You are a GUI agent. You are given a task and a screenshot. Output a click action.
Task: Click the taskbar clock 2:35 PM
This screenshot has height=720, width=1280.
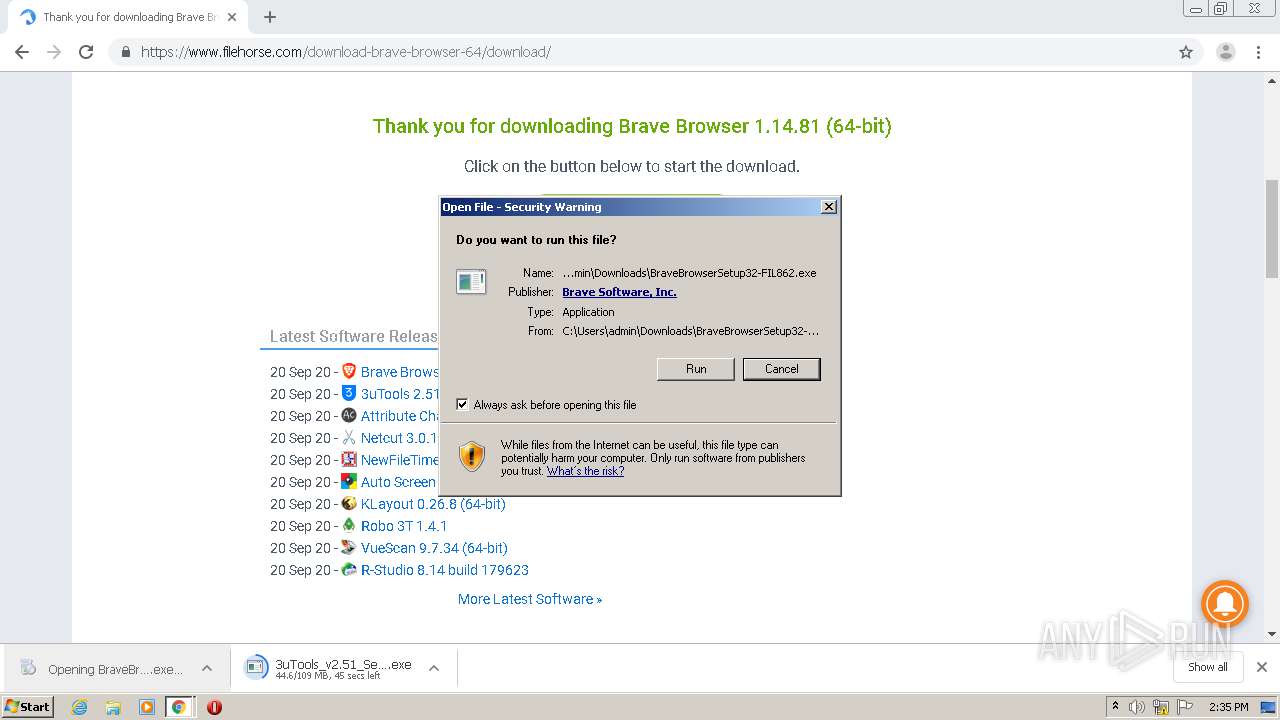(1229, 707)
